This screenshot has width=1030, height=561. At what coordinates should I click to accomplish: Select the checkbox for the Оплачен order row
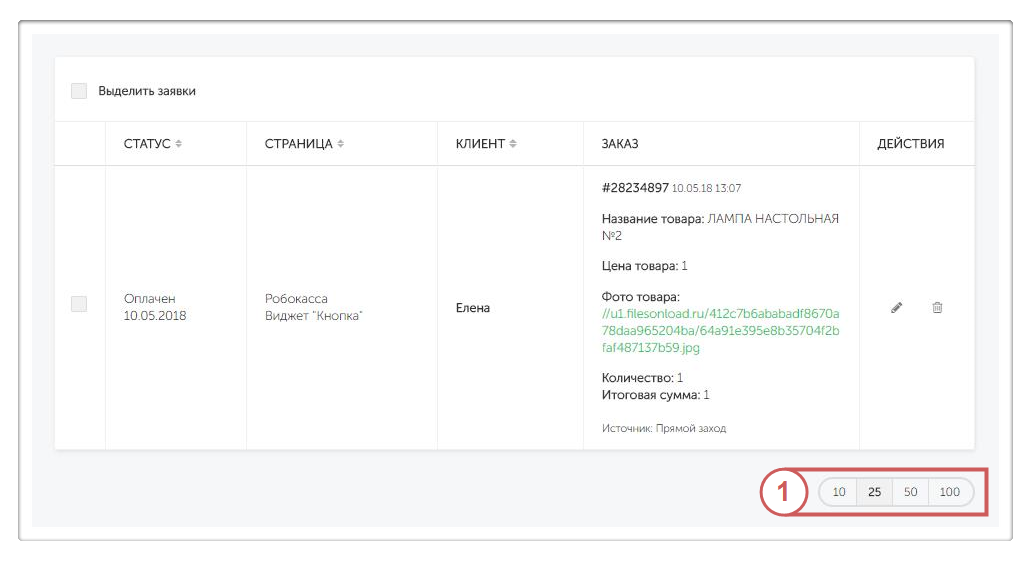[x=79, y=304]
